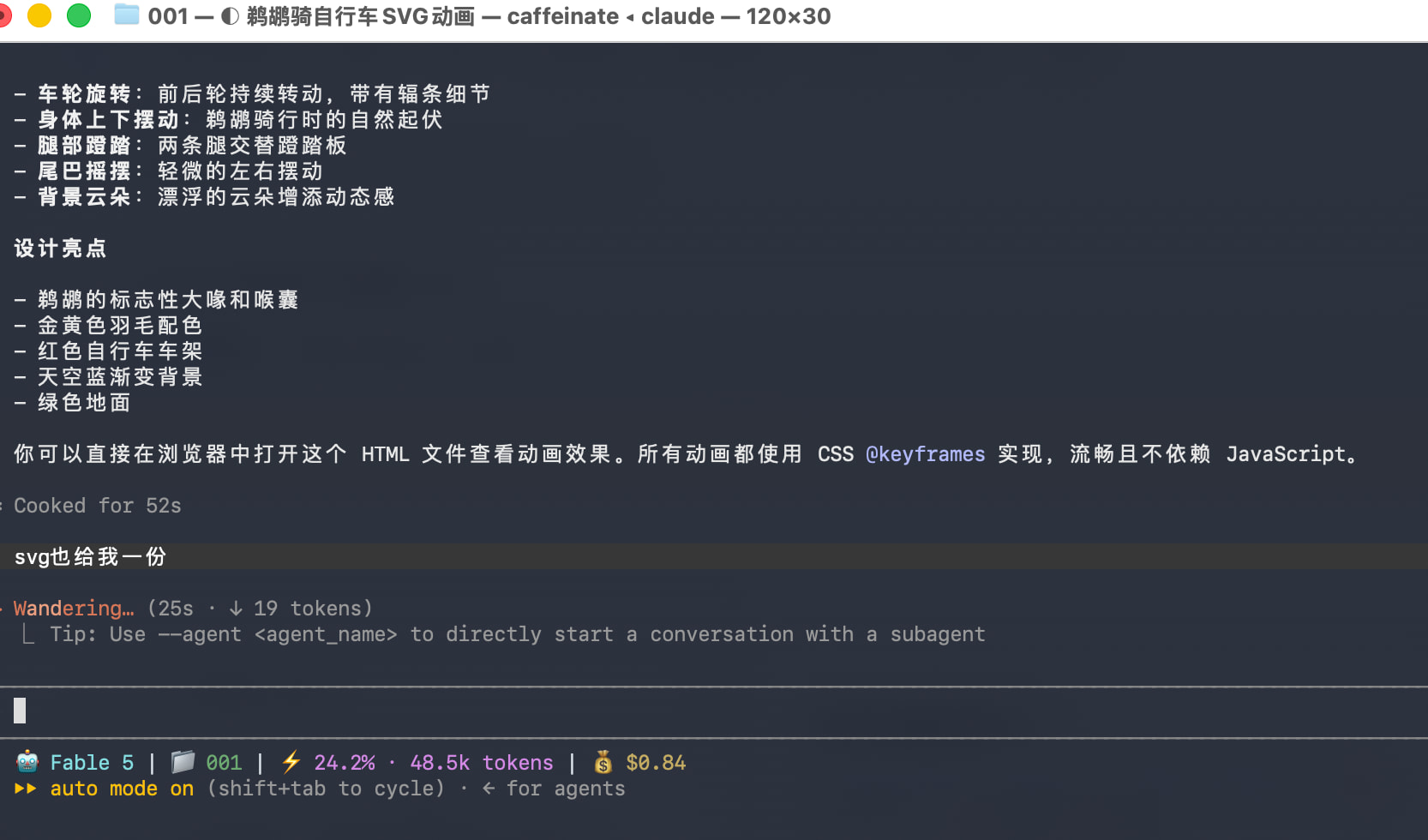Click the money bag cost icon

click(x=603, y=762)
